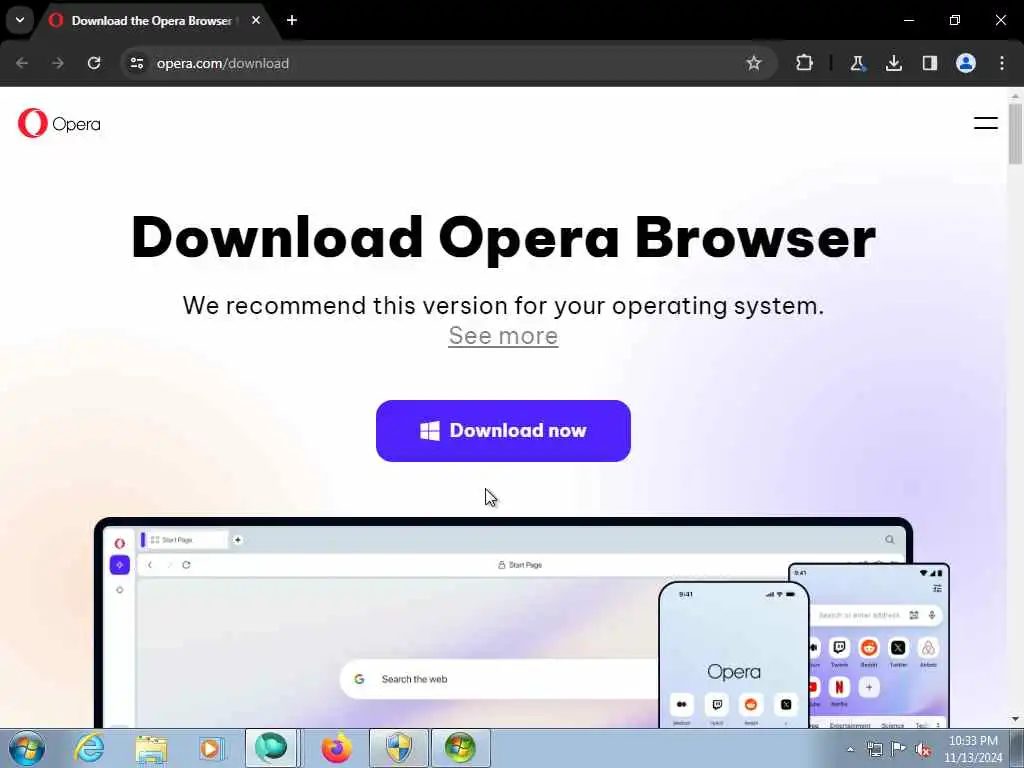Open the Chrome profile avatar
The width and height of the screenshot is (1024, 768).
(966, 63)
